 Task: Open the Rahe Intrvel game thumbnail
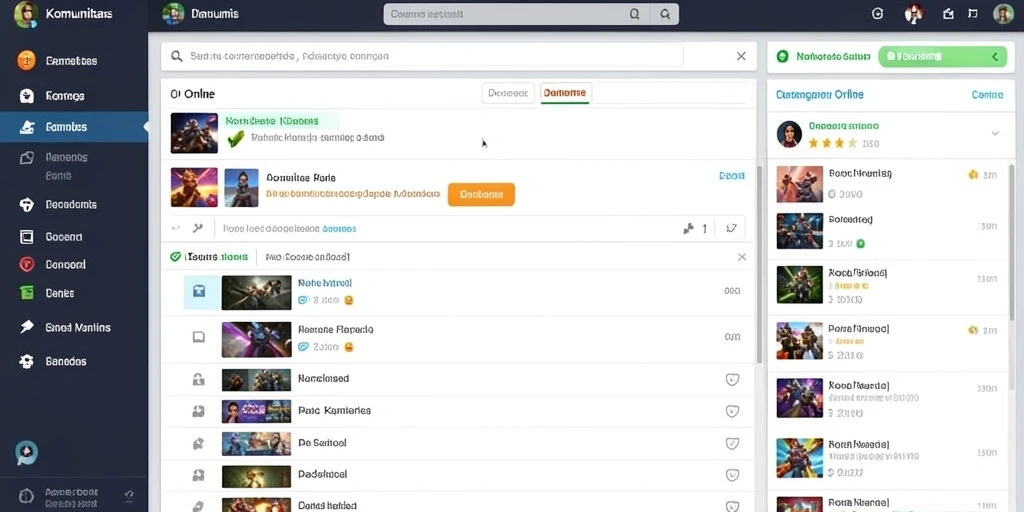coord(257,292)
